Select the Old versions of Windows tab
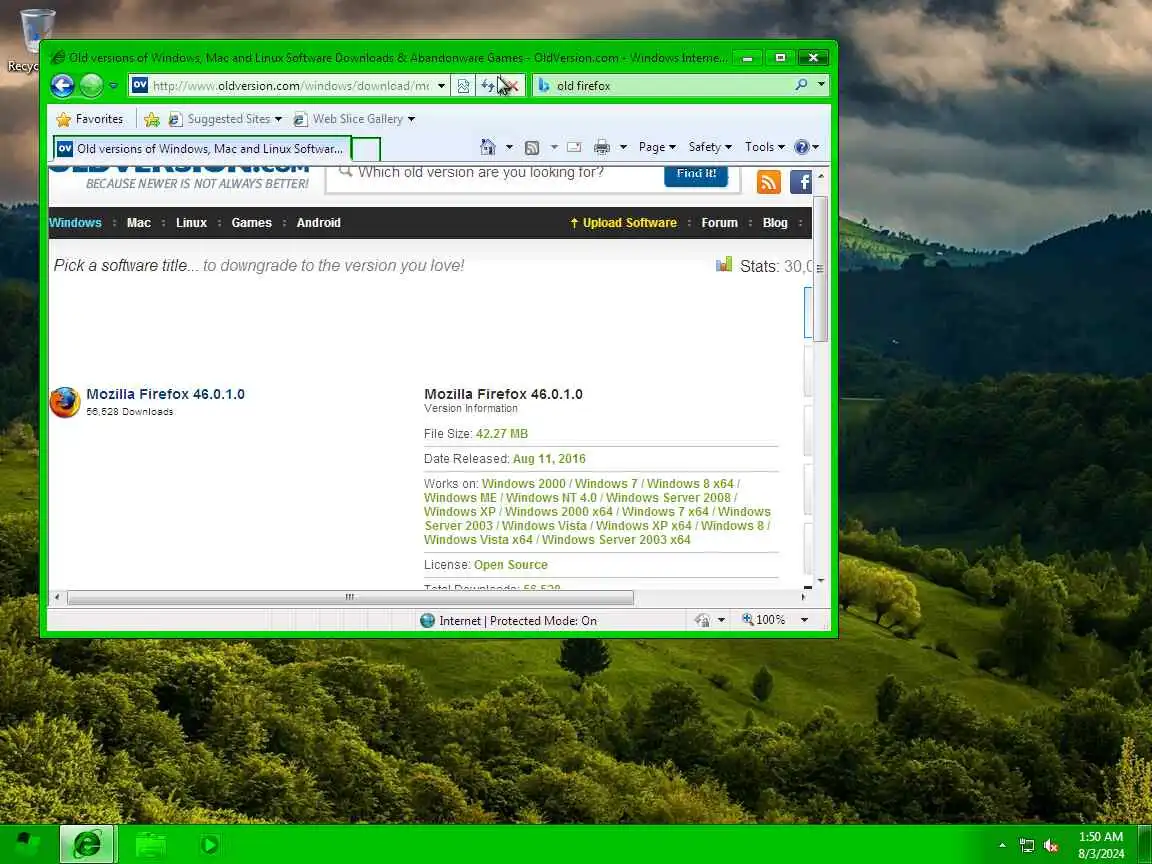 [201, 148]
